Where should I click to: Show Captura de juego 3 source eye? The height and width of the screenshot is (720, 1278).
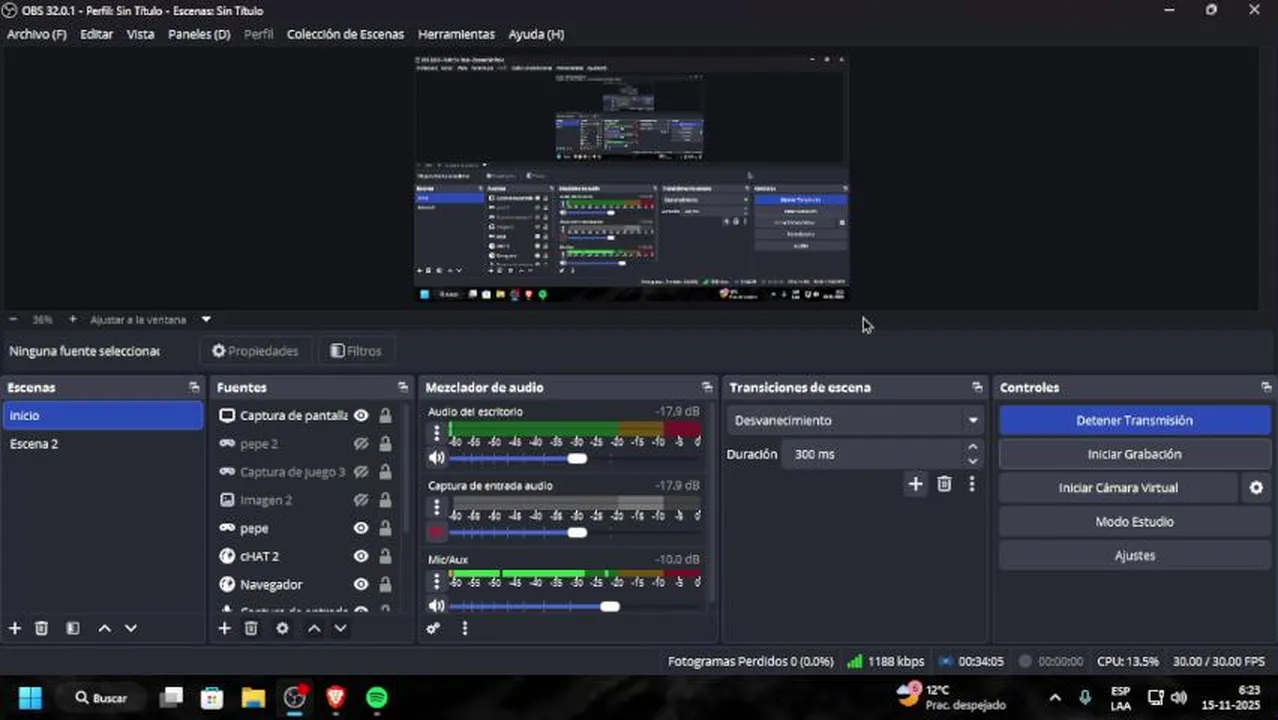point(361,472)
